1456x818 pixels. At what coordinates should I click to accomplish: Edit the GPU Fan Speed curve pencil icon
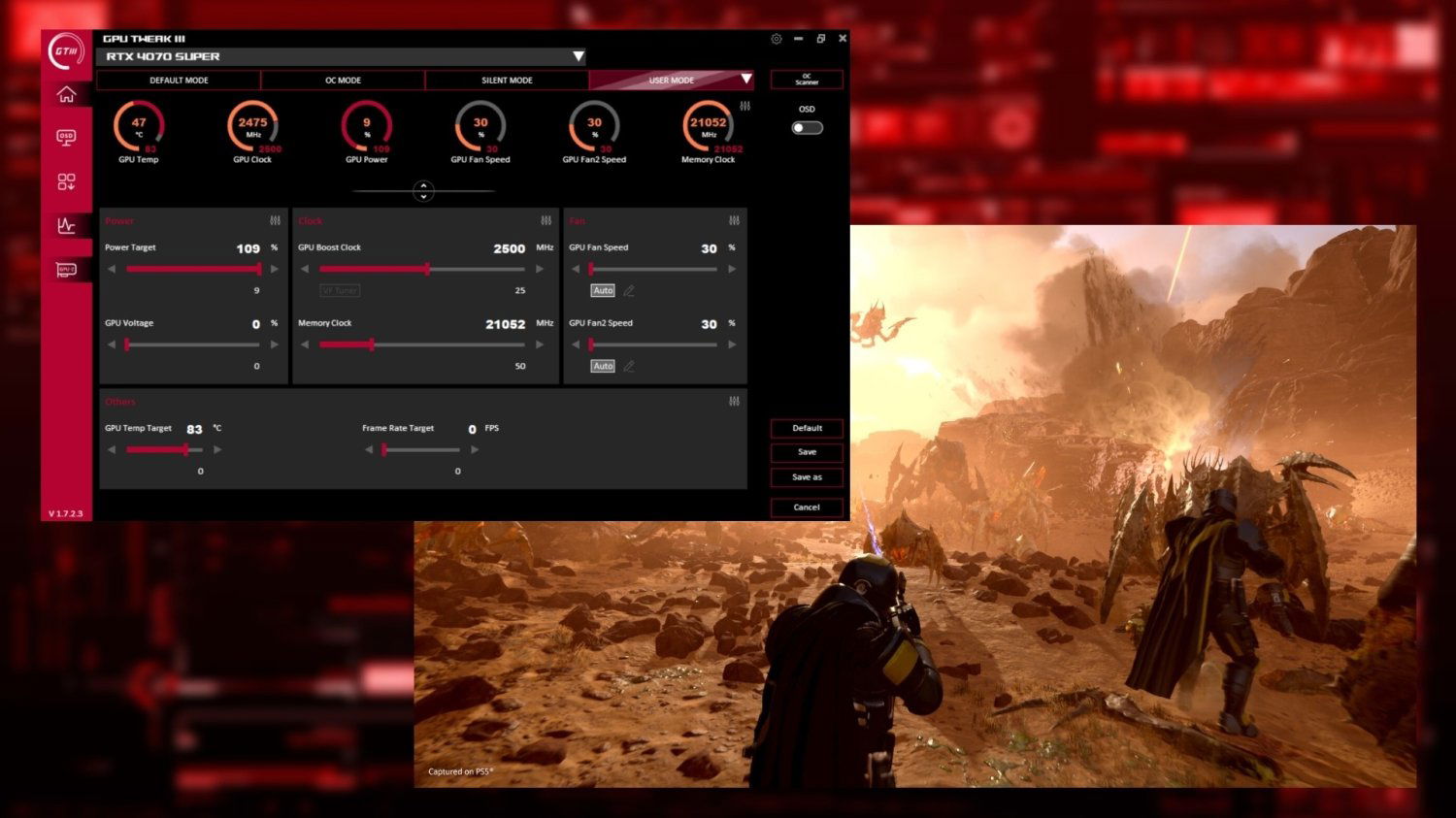point(629,290)
